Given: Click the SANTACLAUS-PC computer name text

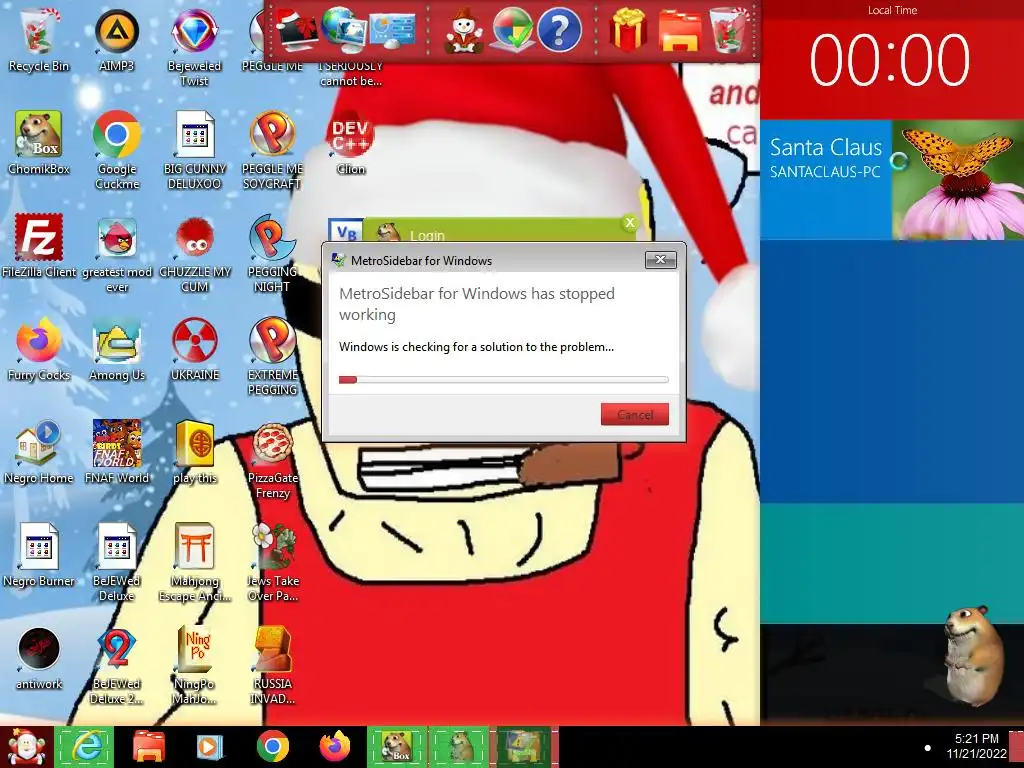Looking at the screenshot, I should [824, 172].
